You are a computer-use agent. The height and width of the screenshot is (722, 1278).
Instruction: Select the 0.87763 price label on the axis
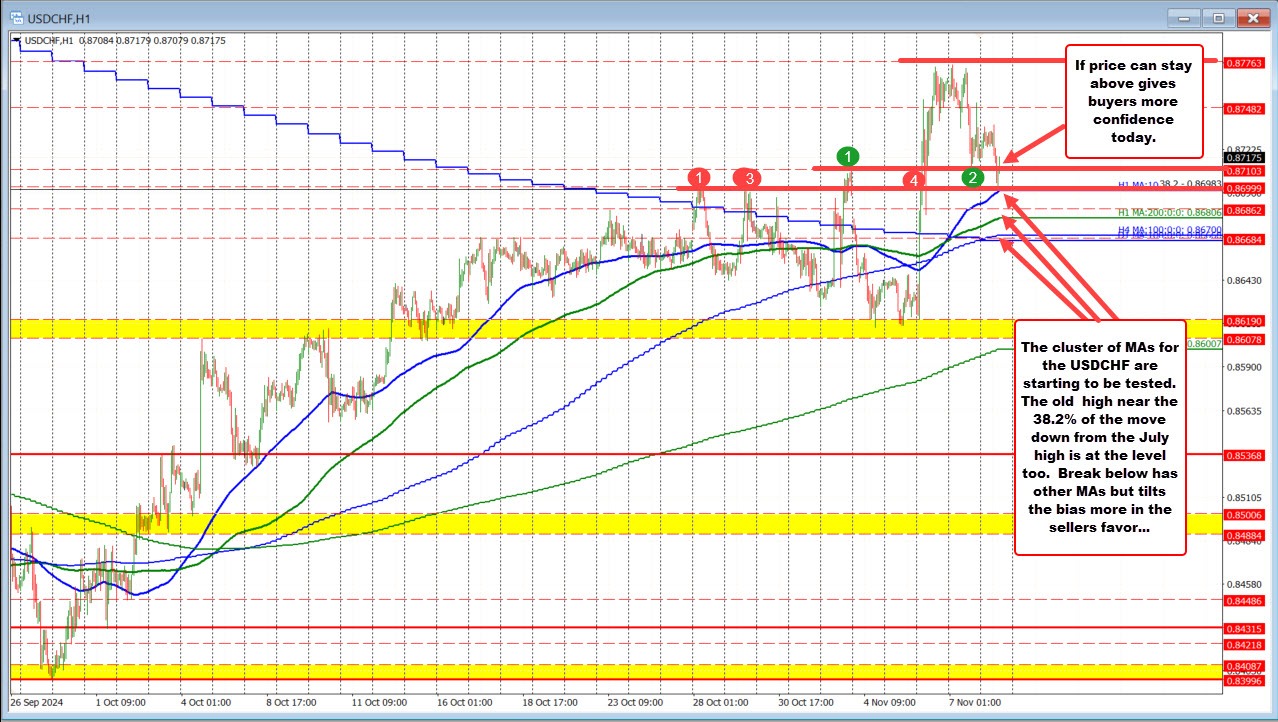point(1245,62)
